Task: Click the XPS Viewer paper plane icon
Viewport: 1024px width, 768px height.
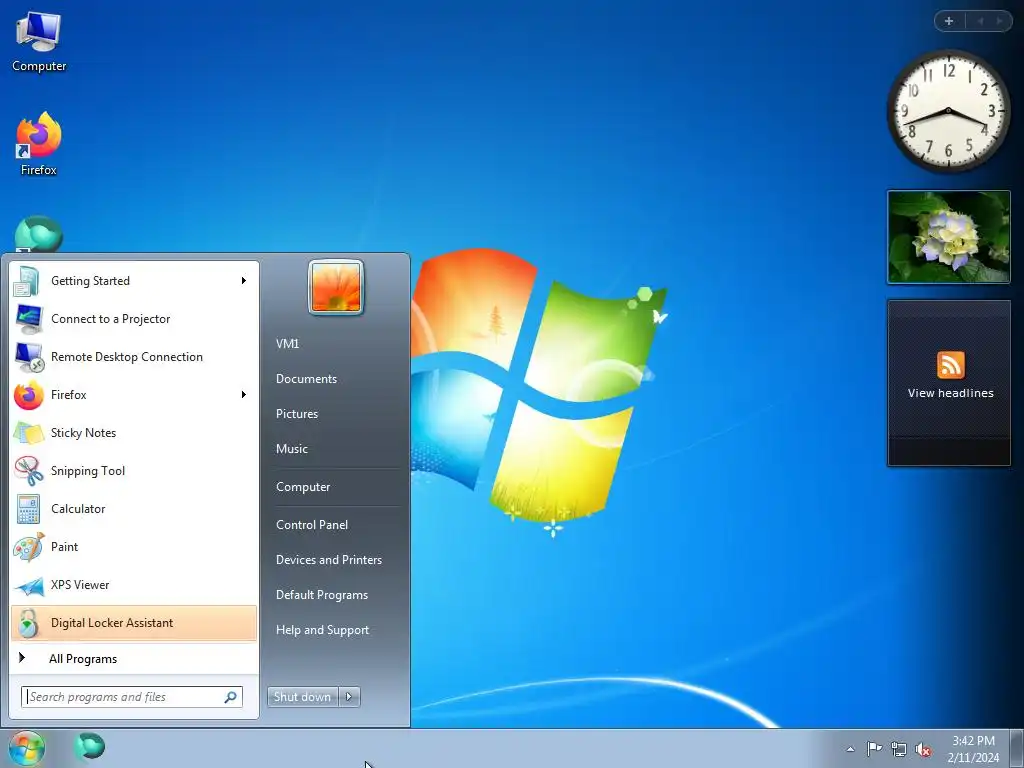Action: click(x=28, y=585)
